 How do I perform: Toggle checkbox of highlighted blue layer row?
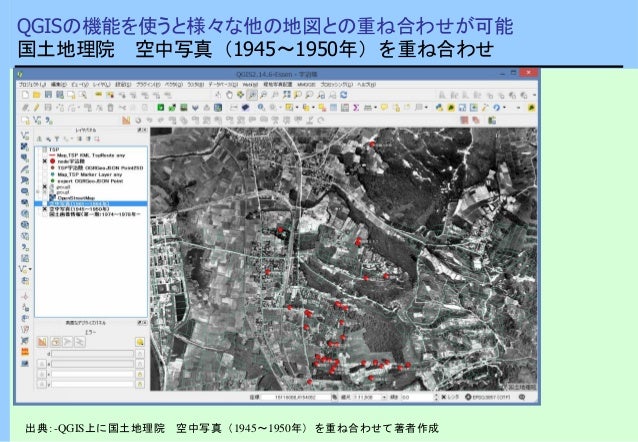(x=45, y=203)
